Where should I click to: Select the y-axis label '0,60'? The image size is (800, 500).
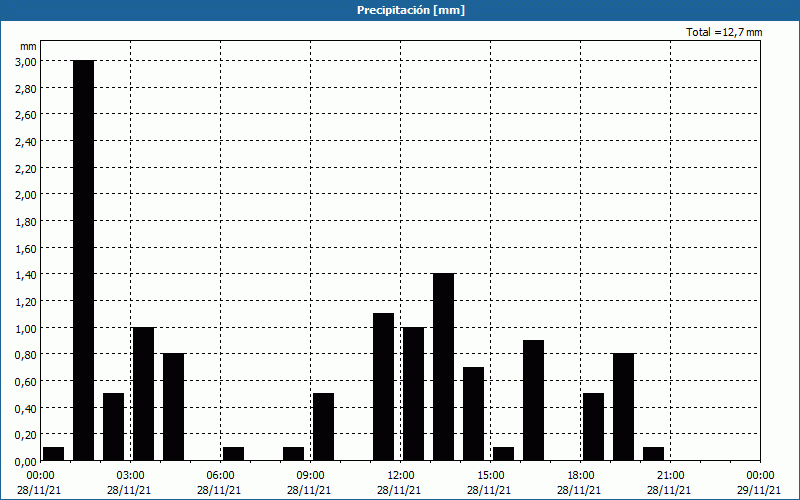pos(27,382)
